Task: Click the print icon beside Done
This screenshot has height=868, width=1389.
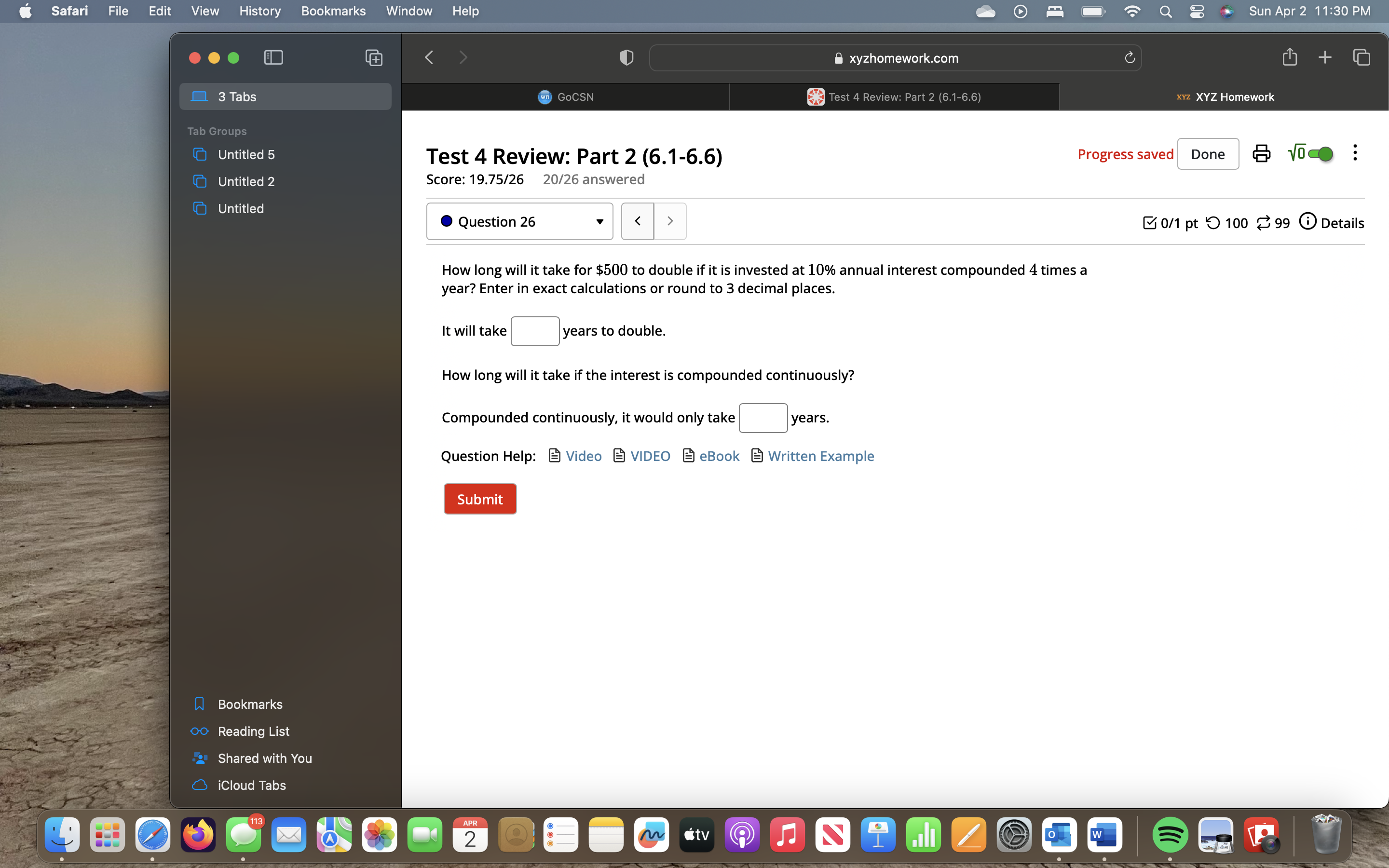Action: (1261, 153)
